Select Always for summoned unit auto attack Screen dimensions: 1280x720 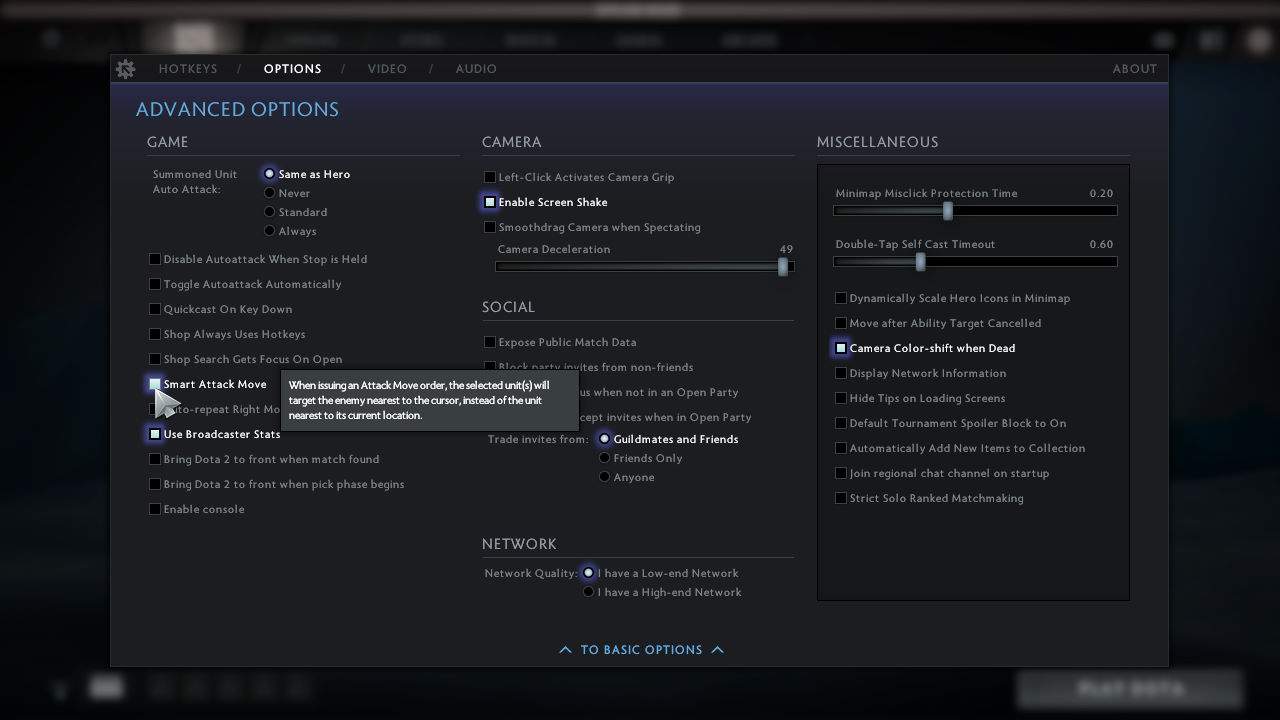pos(269,231)
